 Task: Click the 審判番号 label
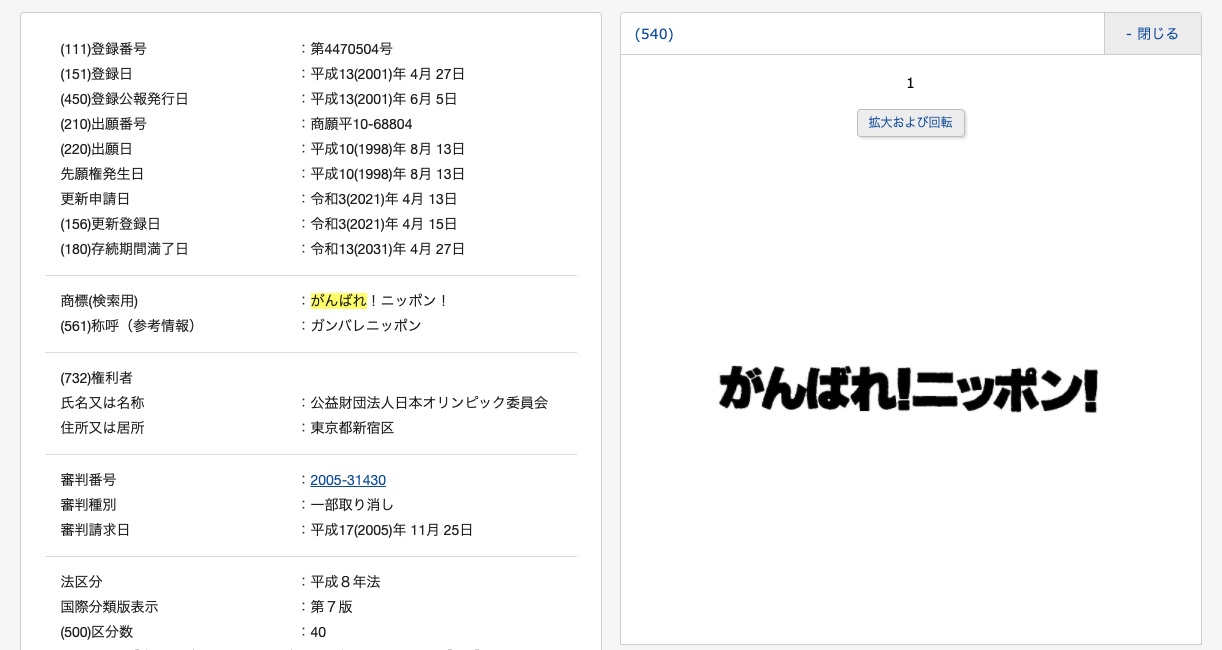point(88,480)
